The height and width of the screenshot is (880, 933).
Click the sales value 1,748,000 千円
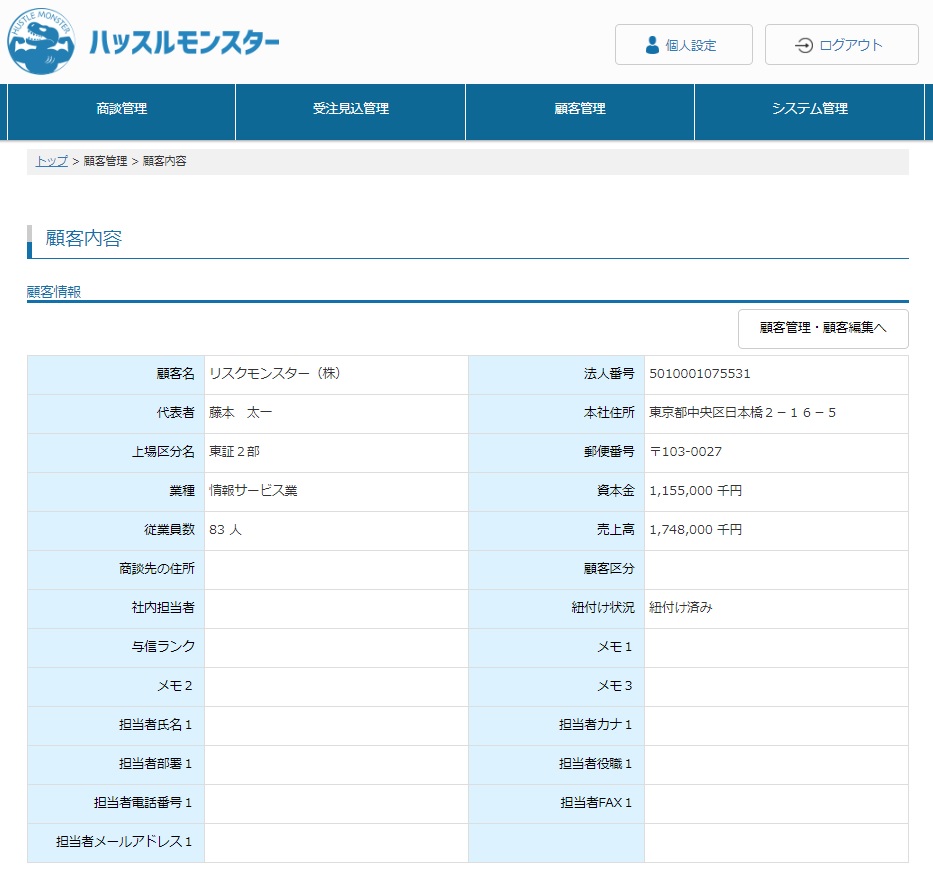click(x=695, y=530)
